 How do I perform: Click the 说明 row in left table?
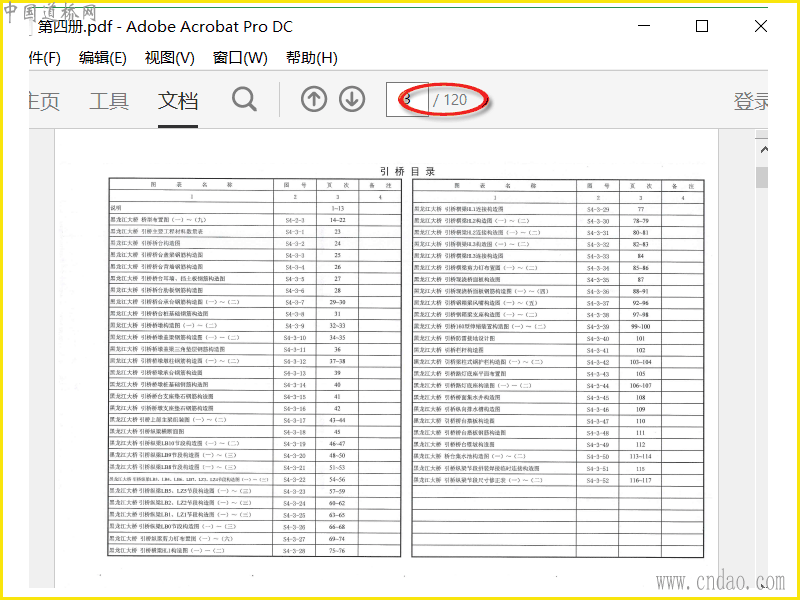pyautogui.click(x=191, y=208)
